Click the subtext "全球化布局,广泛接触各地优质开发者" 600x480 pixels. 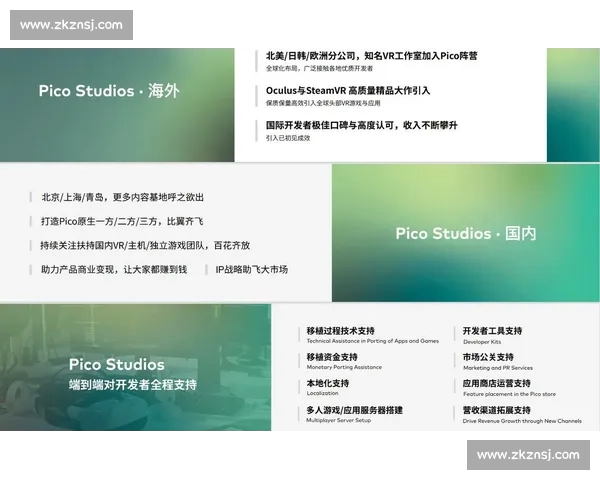point(319,69)
